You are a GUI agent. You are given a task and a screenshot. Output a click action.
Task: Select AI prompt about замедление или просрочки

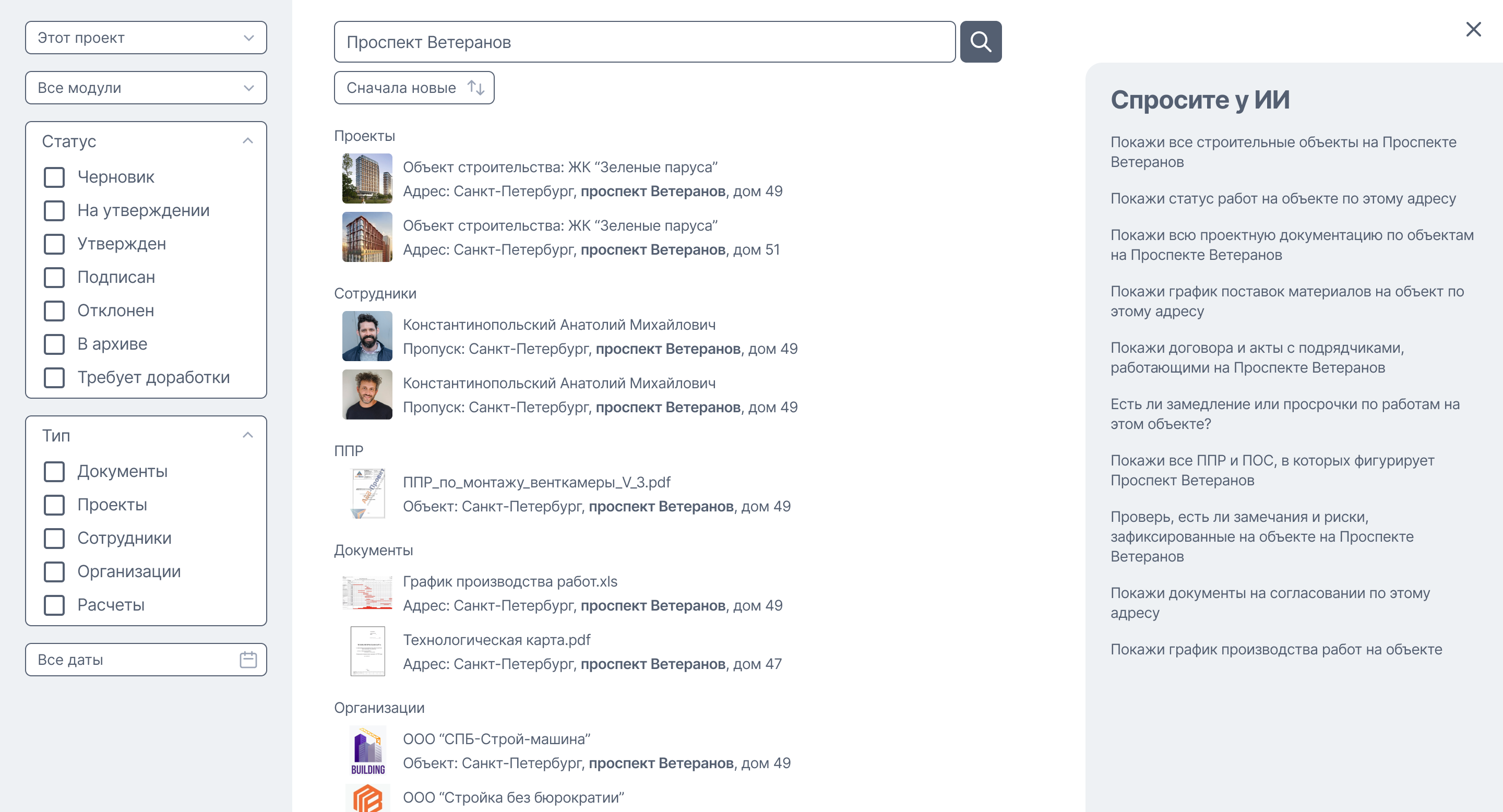click(1284, 414)
